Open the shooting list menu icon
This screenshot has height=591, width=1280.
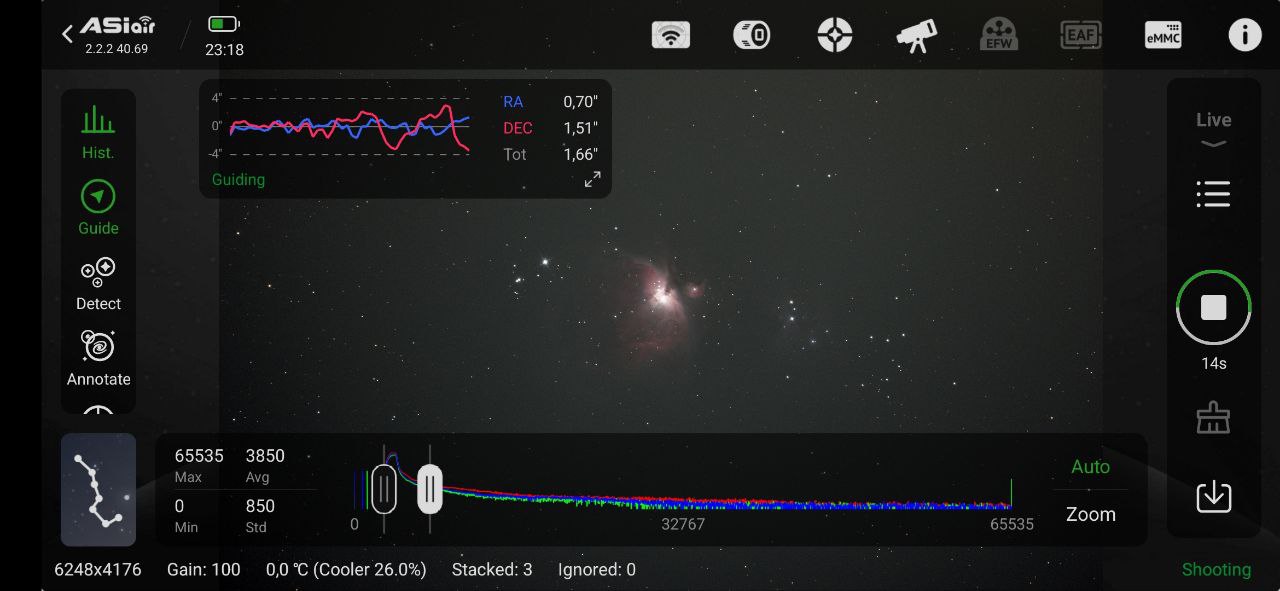tap(1213, 194)
